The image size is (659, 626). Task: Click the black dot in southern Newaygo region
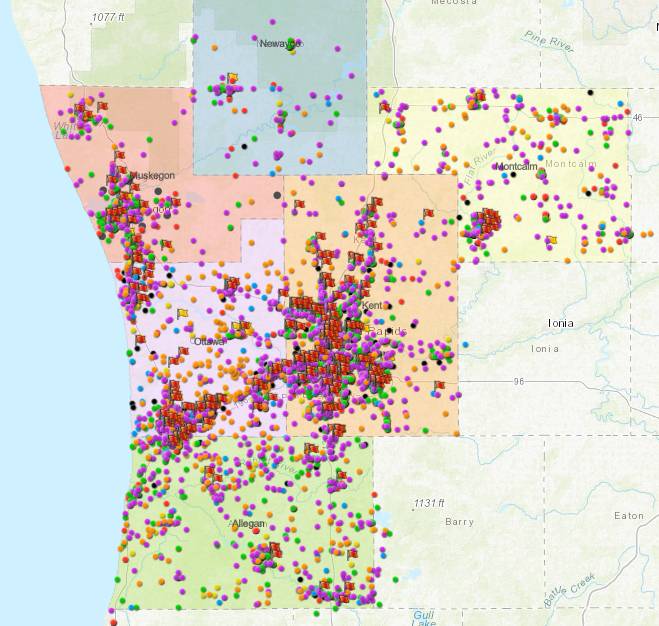tap(242, 148)
